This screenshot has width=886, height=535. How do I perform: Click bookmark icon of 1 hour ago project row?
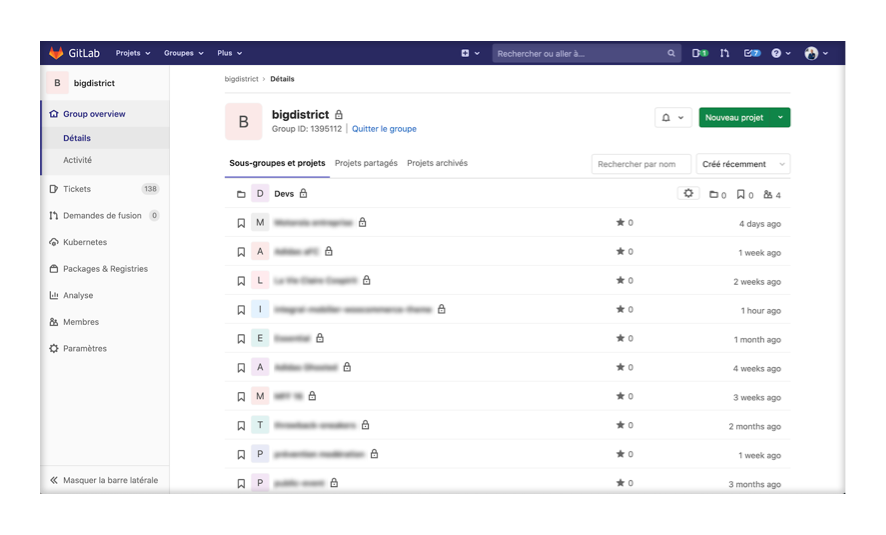tap(241, 310)
